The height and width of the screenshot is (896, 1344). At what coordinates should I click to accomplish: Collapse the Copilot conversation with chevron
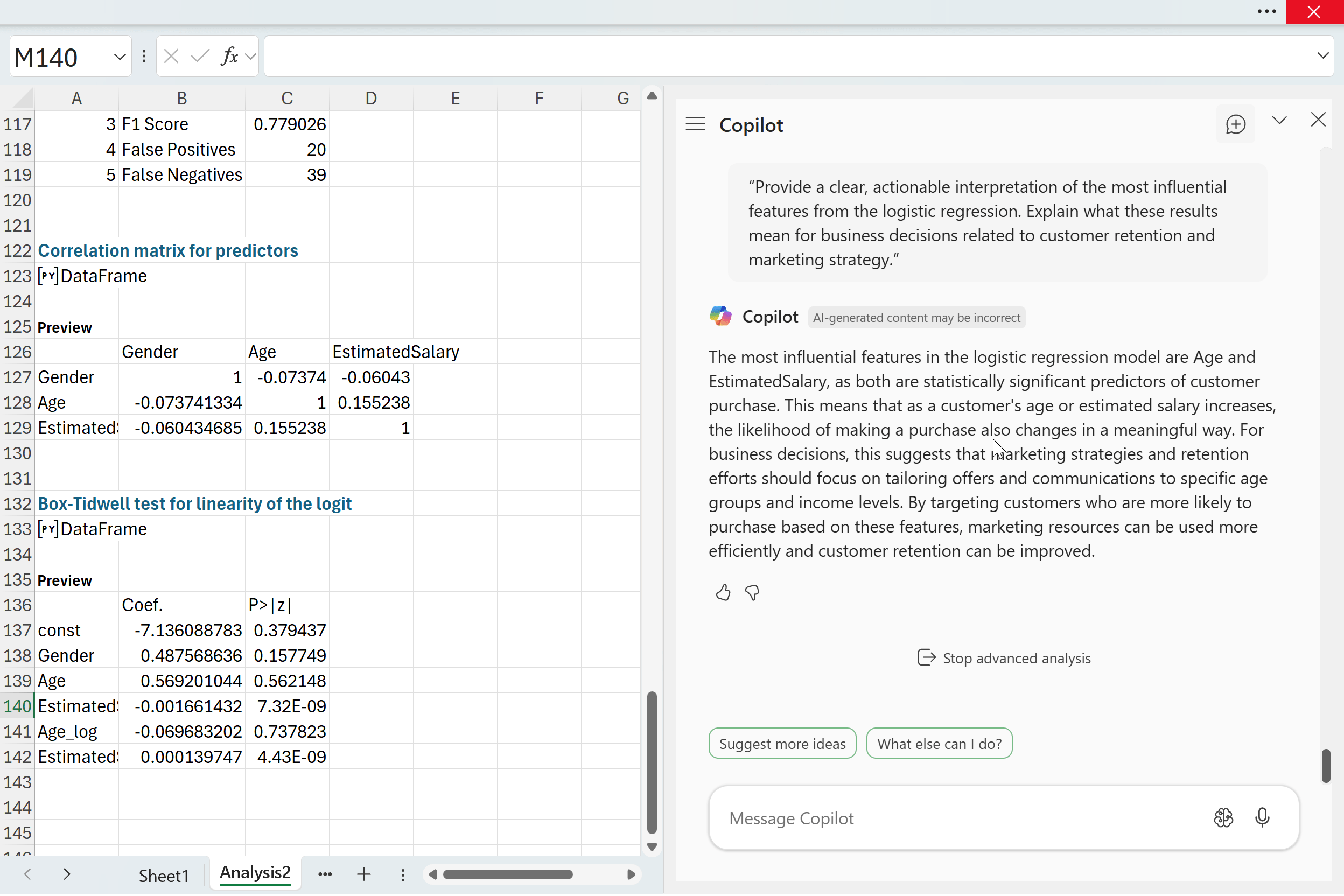click(x=1280, y=121)
